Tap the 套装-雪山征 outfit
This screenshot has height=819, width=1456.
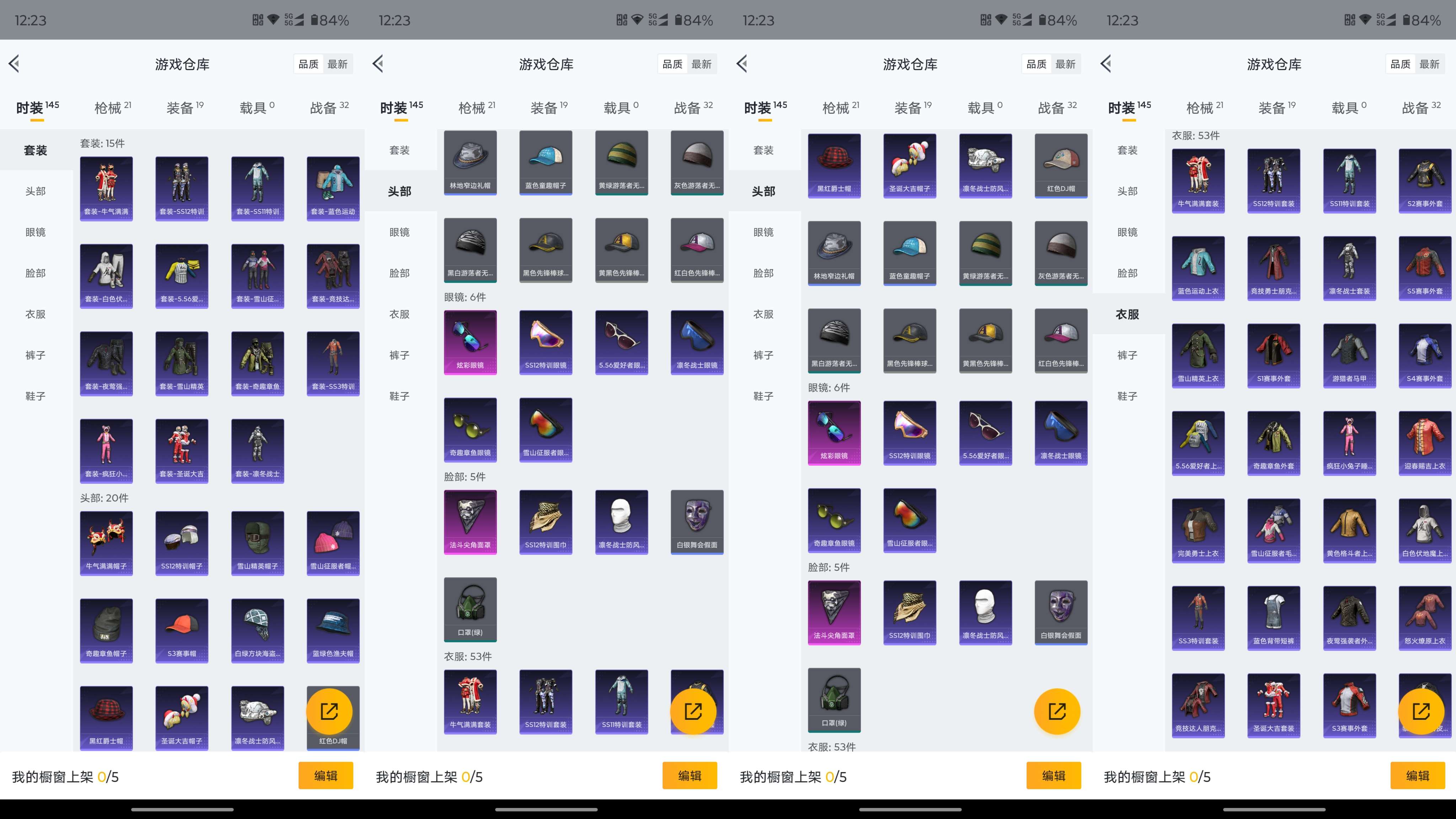click(x=258, y=276)
